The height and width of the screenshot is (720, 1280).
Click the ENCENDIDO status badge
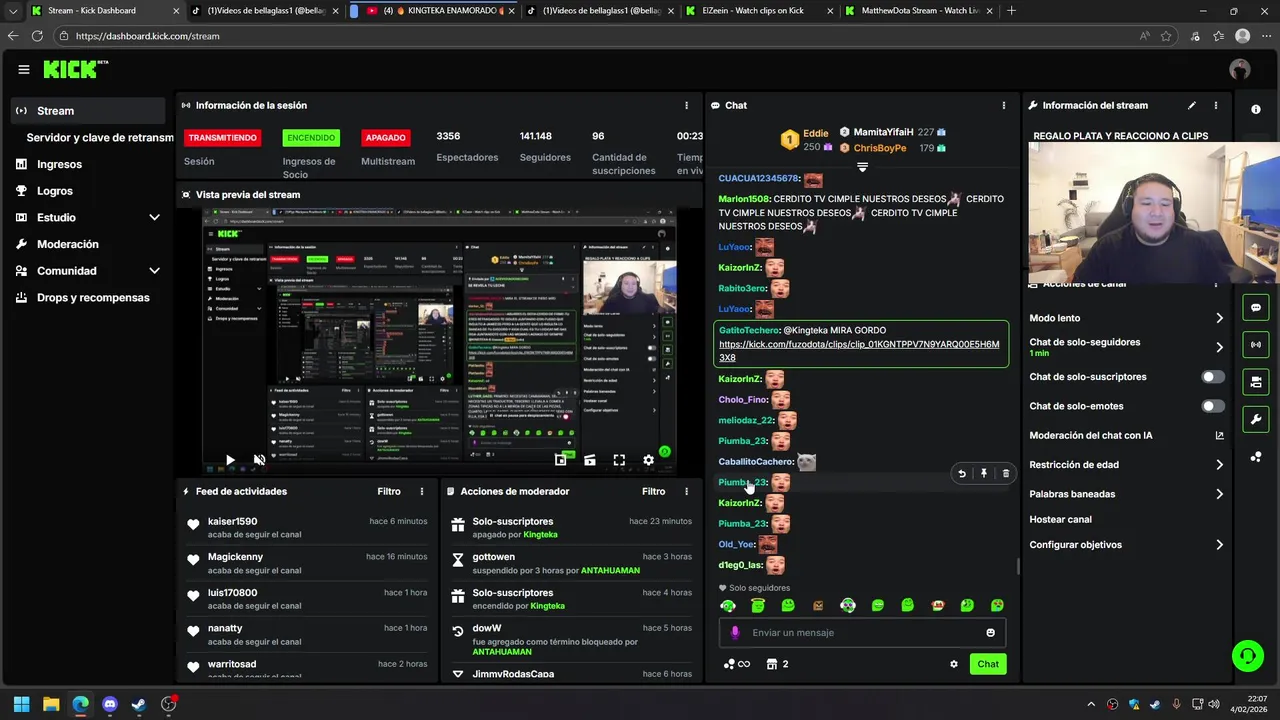311,138
